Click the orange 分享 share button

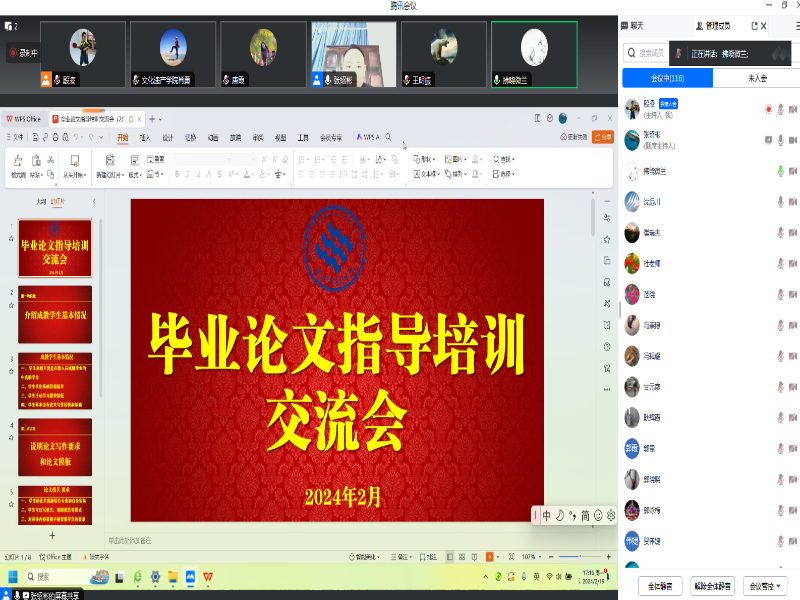[602, 137]
